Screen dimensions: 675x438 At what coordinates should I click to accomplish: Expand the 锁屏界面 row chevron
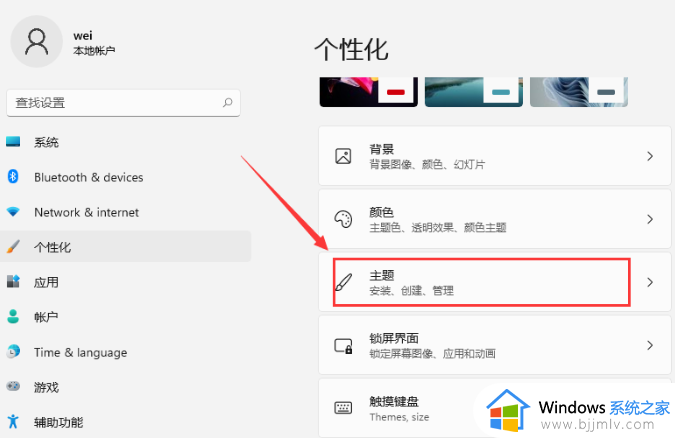[x=650, y=345]
